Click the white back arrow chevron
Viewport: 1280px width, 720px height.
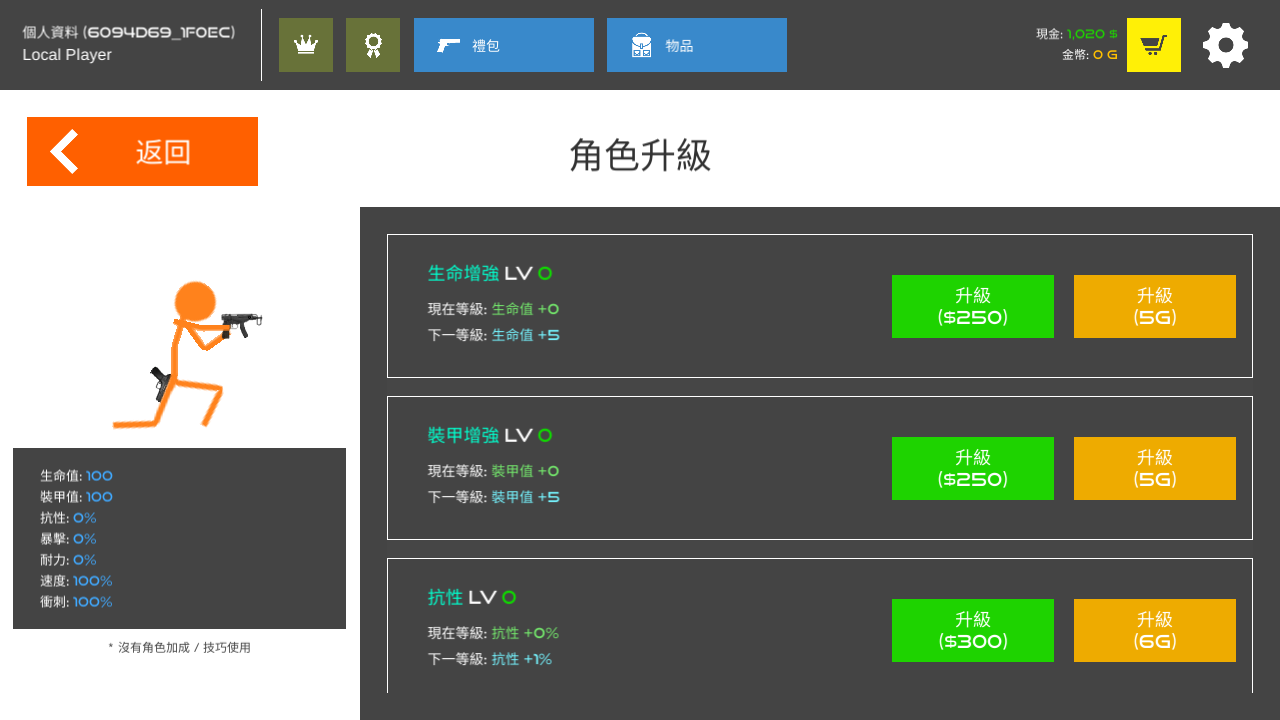coord(64,152)
